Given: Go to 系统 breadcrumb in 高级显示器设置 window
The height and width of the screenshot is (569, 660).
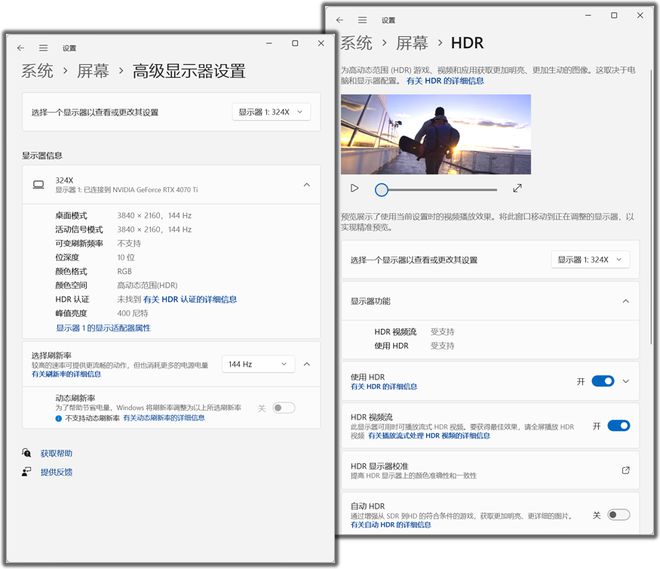Looking at the screenshot, I should coord(38,71).
